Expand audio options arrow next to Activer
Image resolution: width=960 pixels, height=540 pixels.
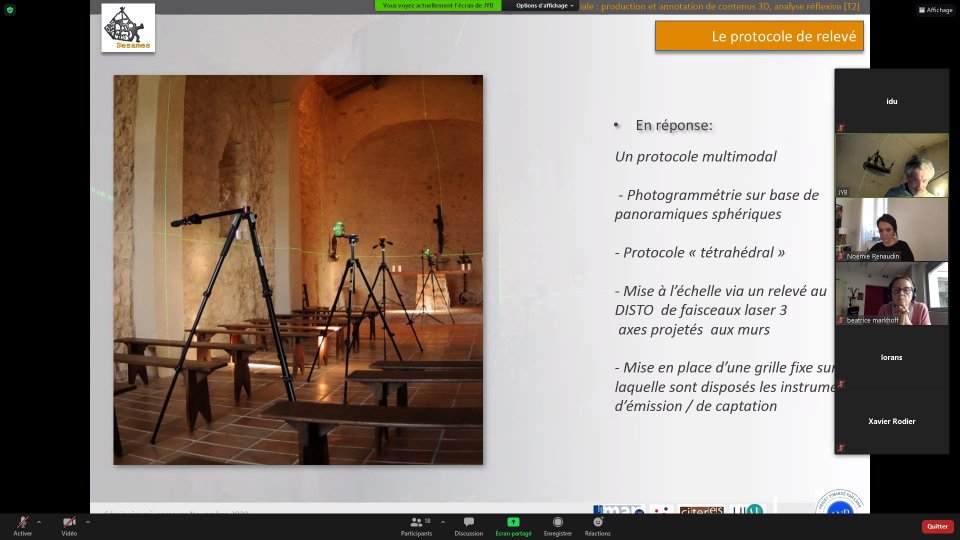[39, 522]
